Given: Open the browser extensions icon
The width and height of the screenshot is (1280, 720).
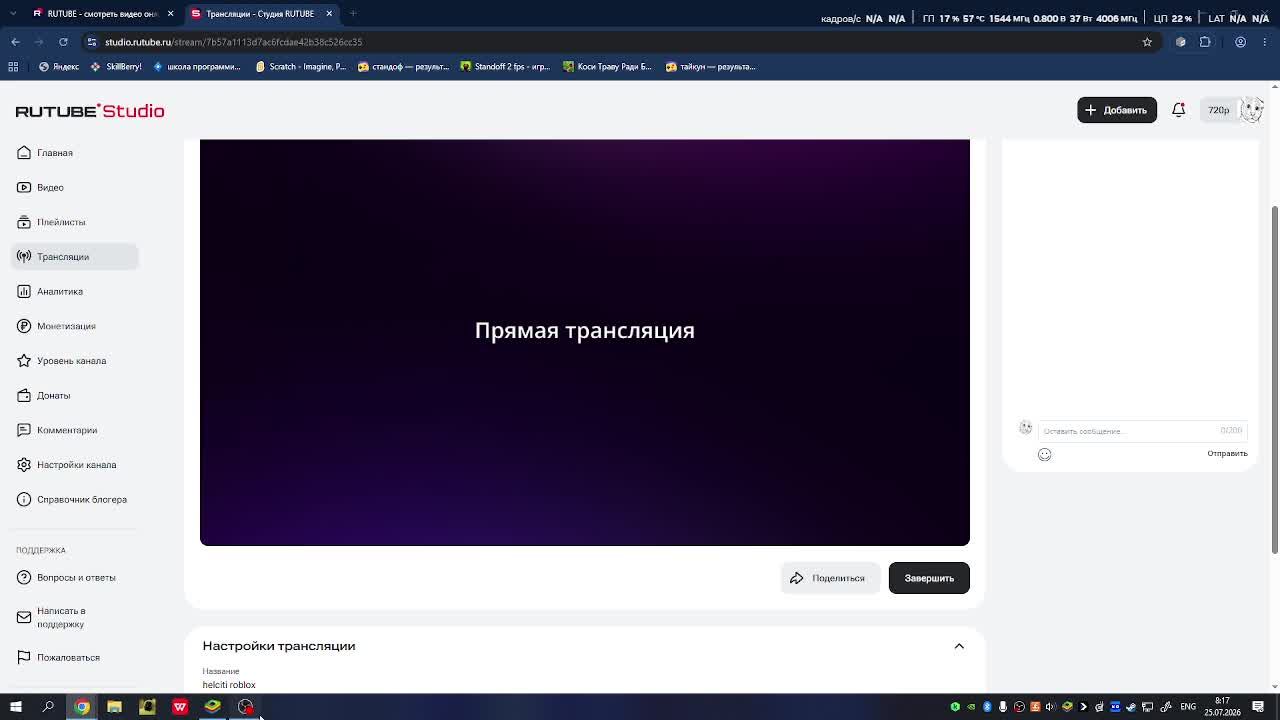Looking at the screenshot, I should [x=1205, y=42].
